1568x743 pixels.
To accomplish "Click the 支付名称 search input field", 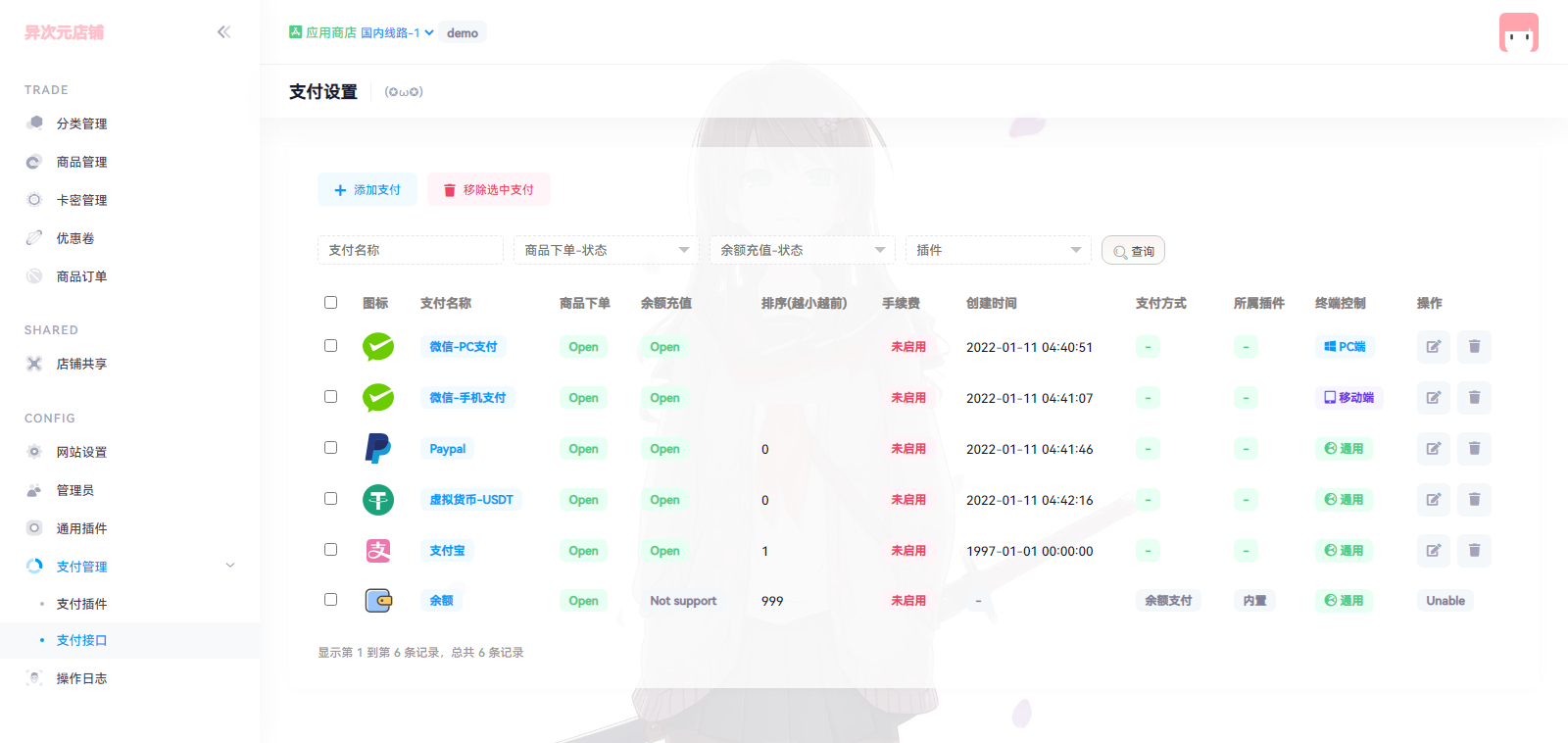I will (410, 250).
